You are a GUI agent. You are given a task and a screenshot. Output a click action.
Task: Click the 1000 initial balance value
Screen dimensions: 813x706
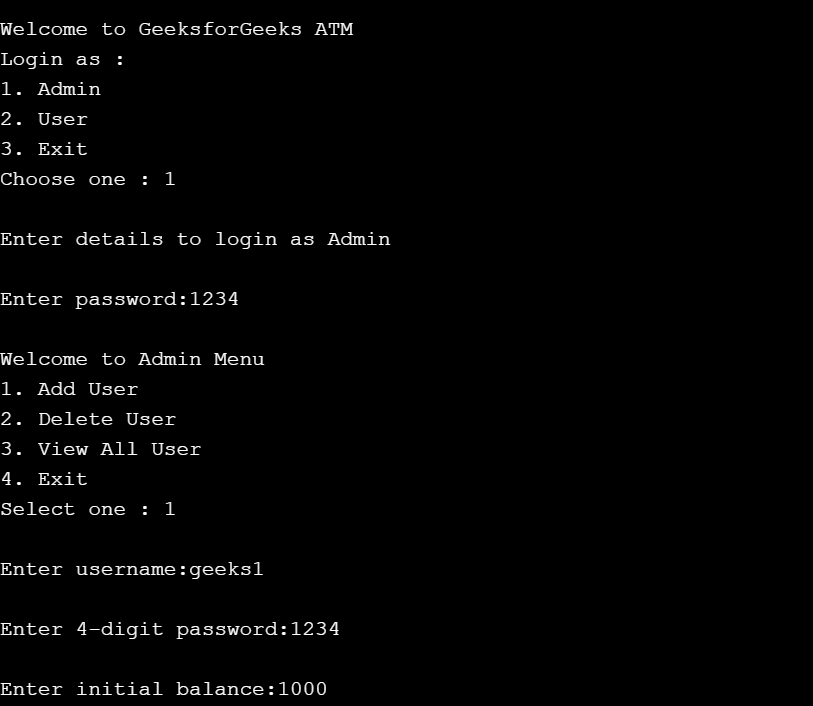click(x=302, y=689)
